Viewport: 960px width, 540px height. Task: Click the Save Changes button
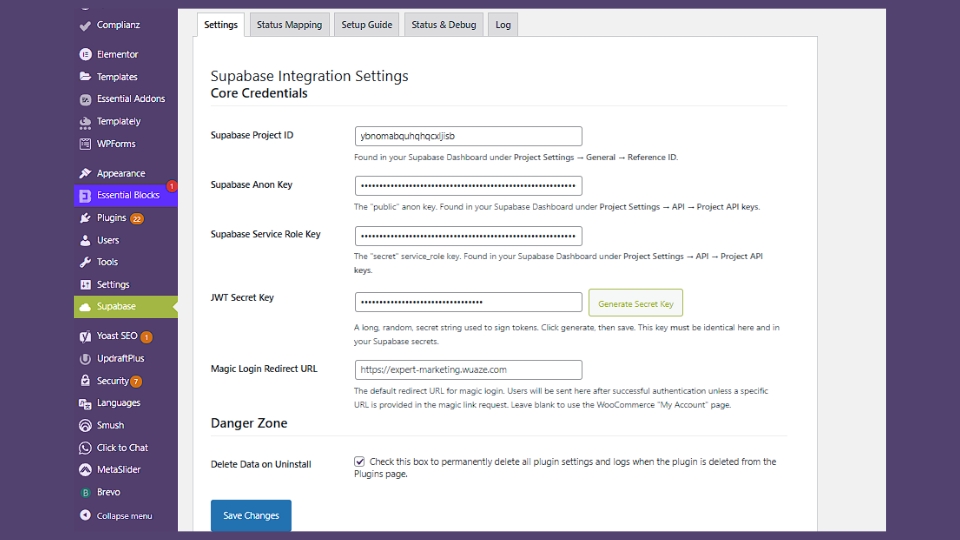pyautogui.click(x=251, y=516)
